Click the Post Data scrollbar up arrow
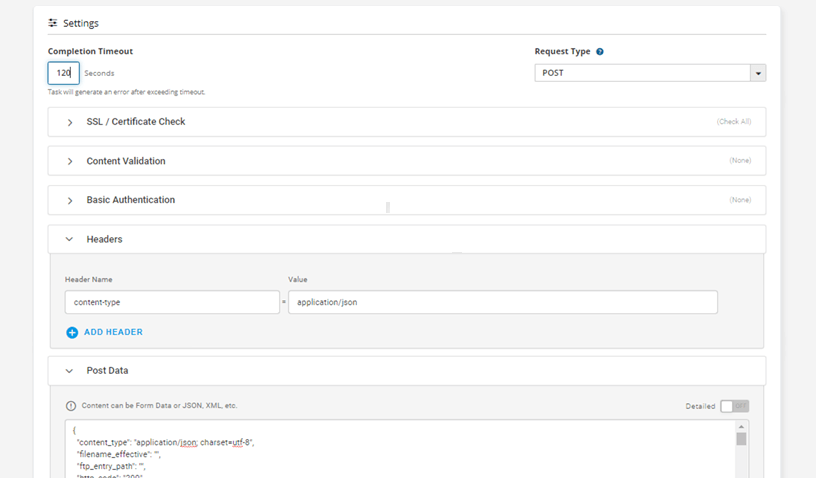The image size is (816, 478). (x=741, y=428)
